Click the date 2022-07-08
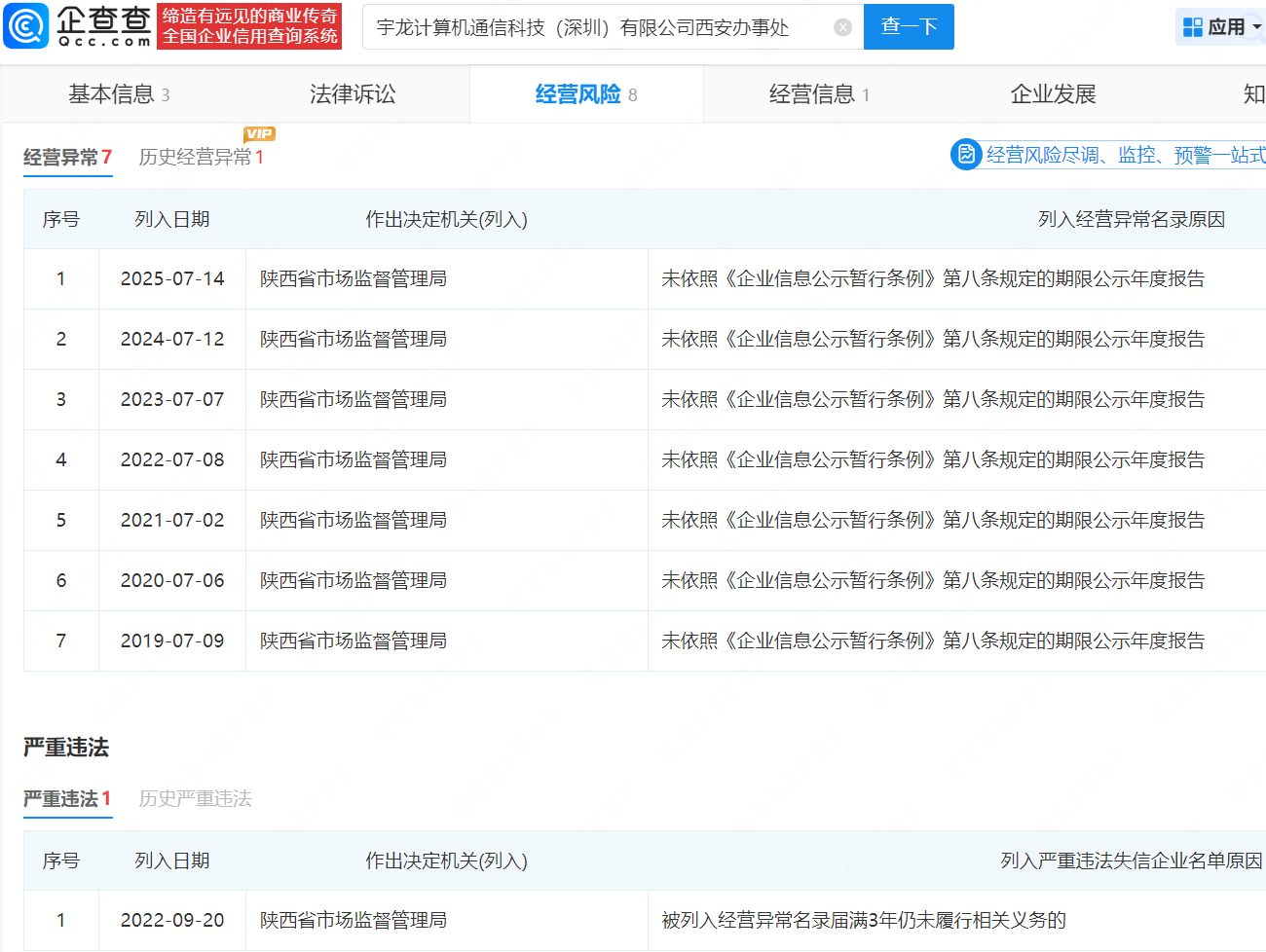The width and height of the screenshot is (1266, 952). 172,460
